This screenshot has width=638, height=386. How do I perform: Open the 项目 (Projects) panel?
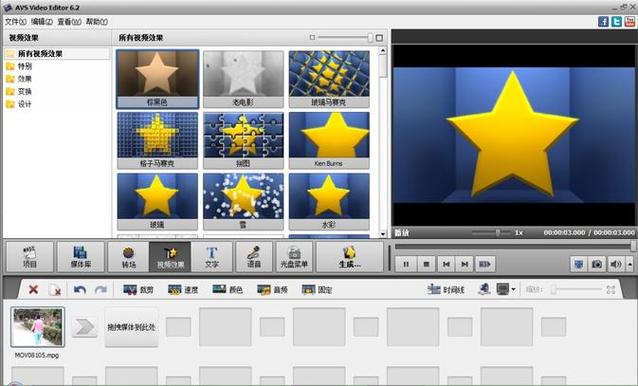click(x=30, y=257)
